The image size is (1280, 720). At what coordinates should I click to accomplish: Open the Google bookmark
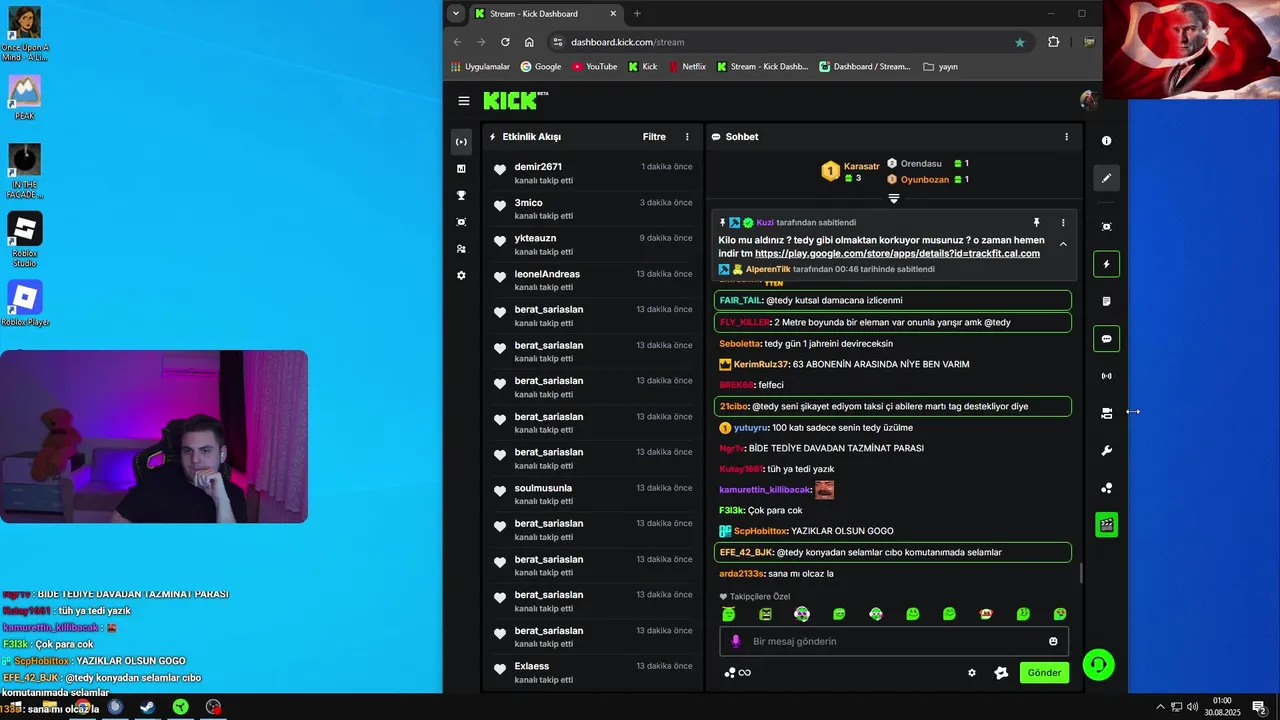[541, 67]
